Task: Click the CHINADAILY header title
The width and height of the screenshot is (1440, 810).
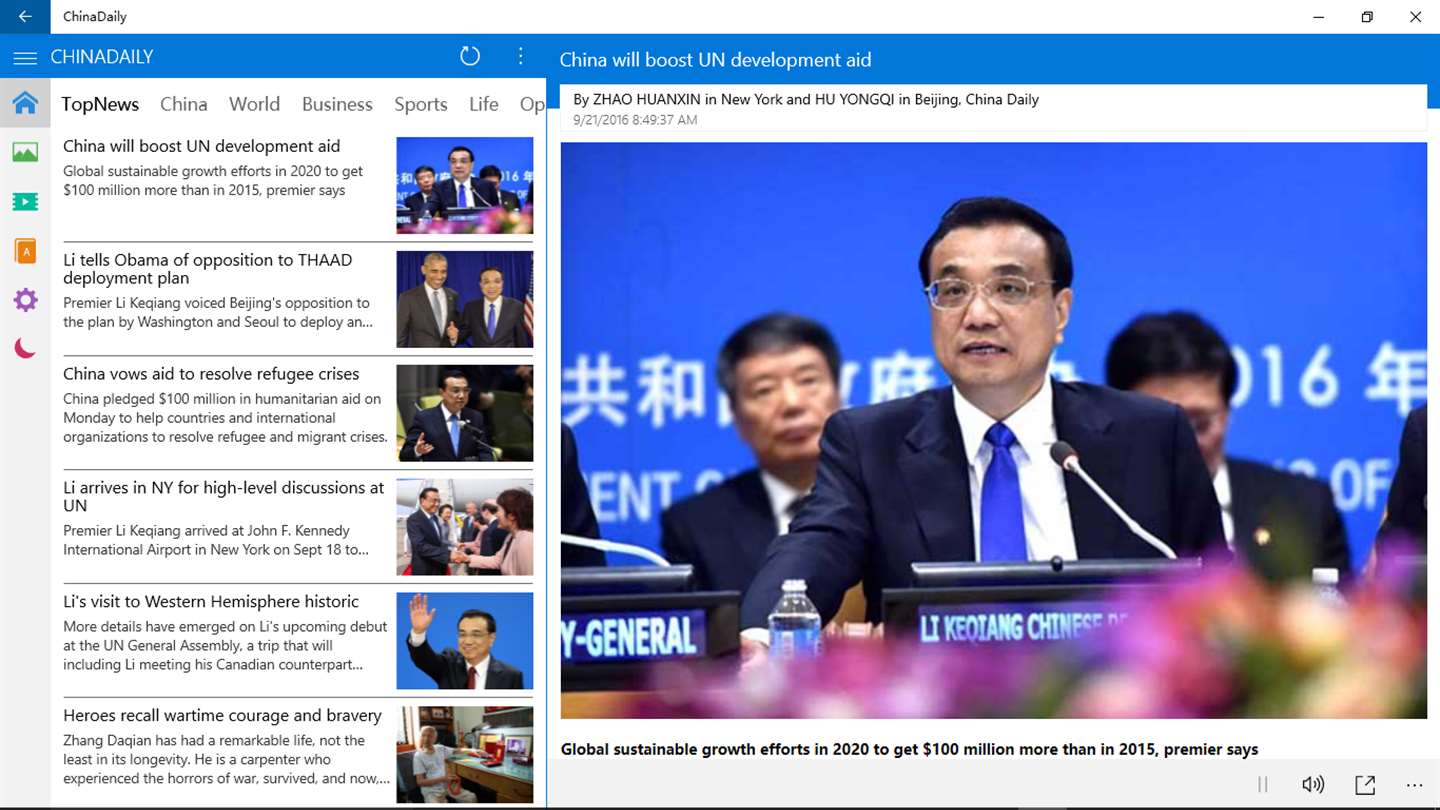Action: click(x=102, y=57)
